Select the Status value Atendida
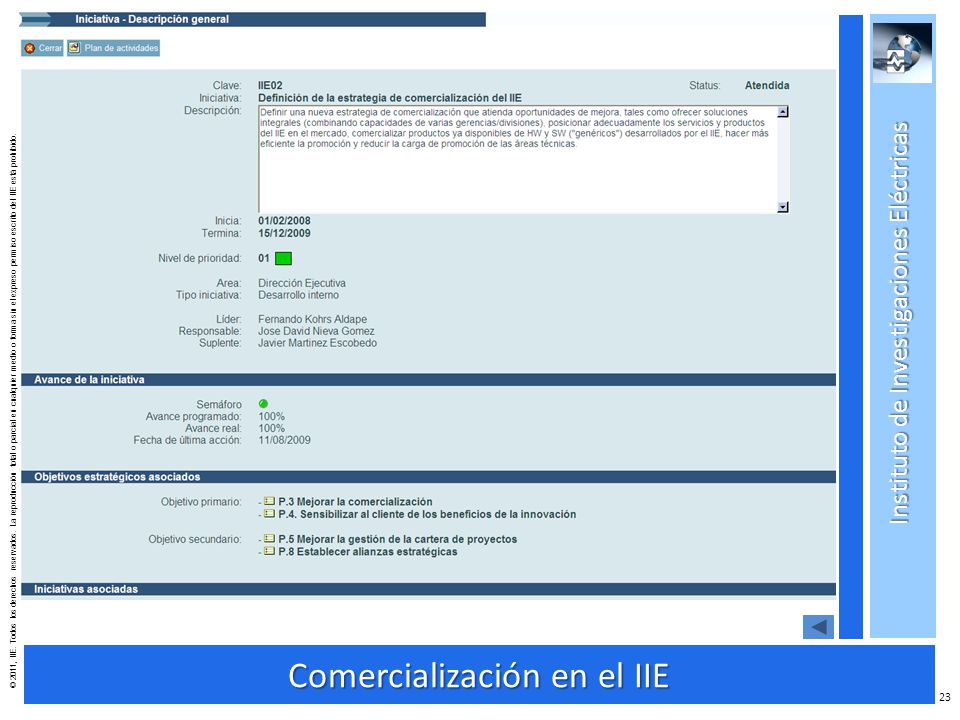 [767, 86]
